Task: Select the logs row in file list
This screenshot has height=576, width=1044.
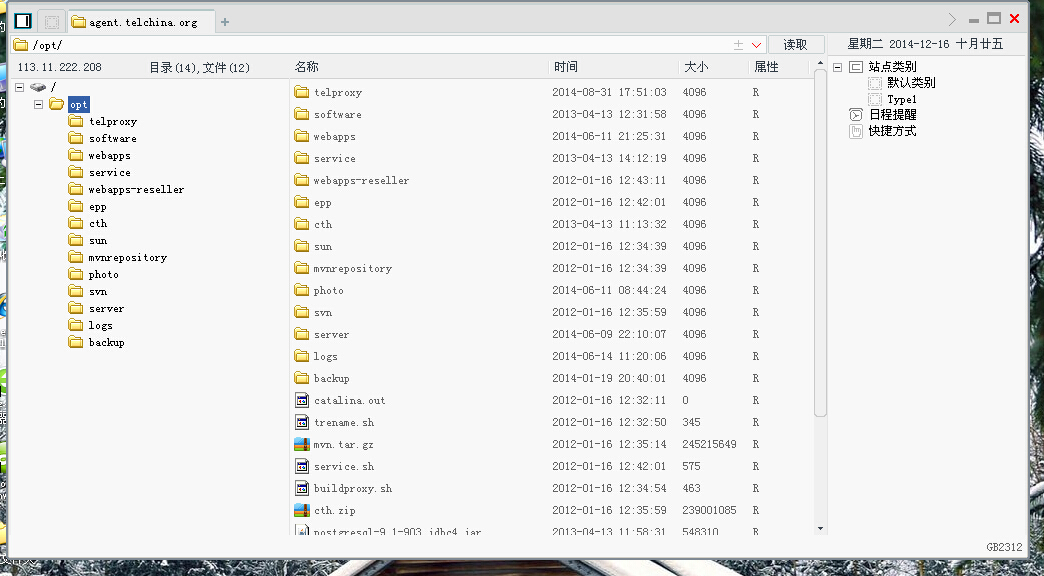Action: [551, 356]
